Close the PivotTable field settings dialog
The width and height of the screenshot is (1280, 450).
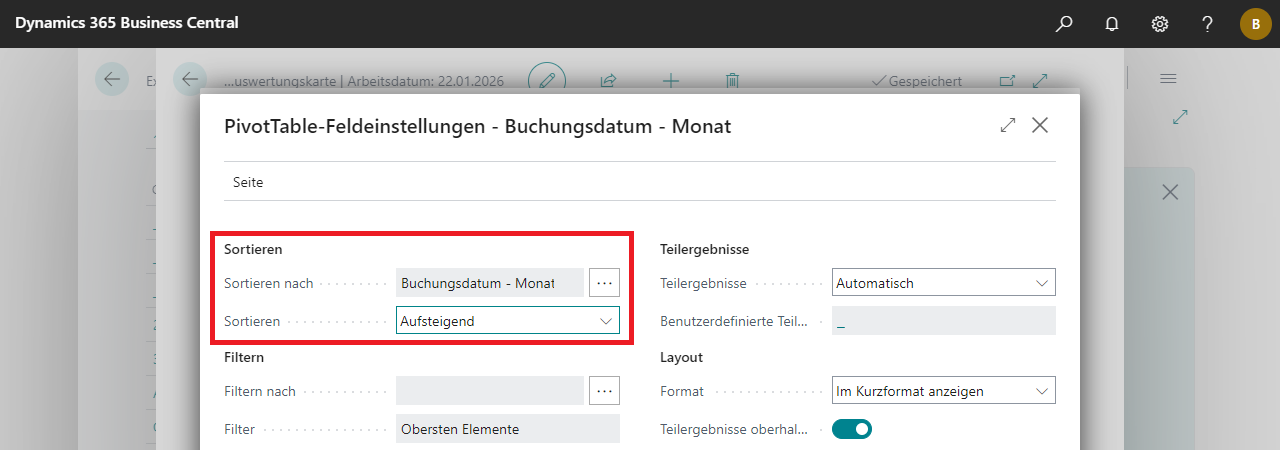[x=1040, y=126]
